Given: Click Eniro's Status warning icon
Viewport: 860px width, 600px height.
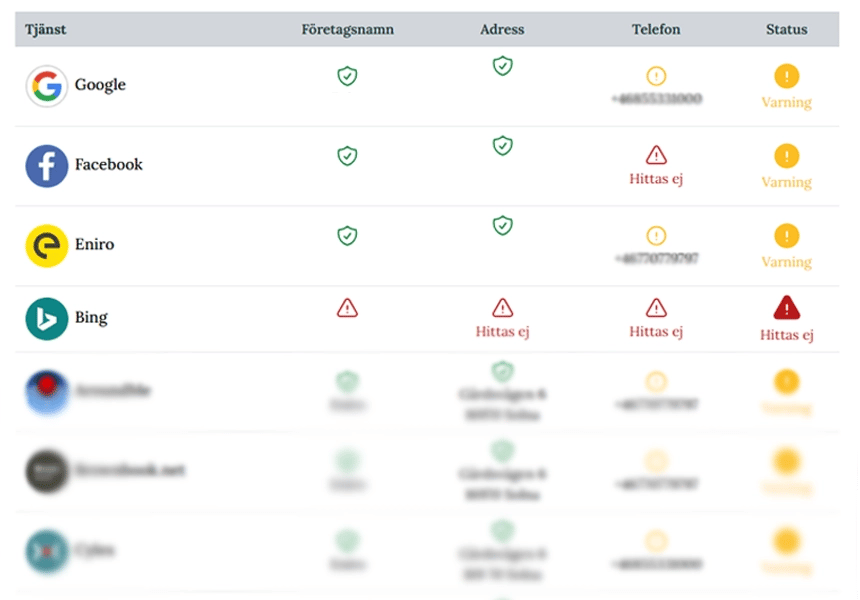Looking at the screenshot, I should 787,236.
